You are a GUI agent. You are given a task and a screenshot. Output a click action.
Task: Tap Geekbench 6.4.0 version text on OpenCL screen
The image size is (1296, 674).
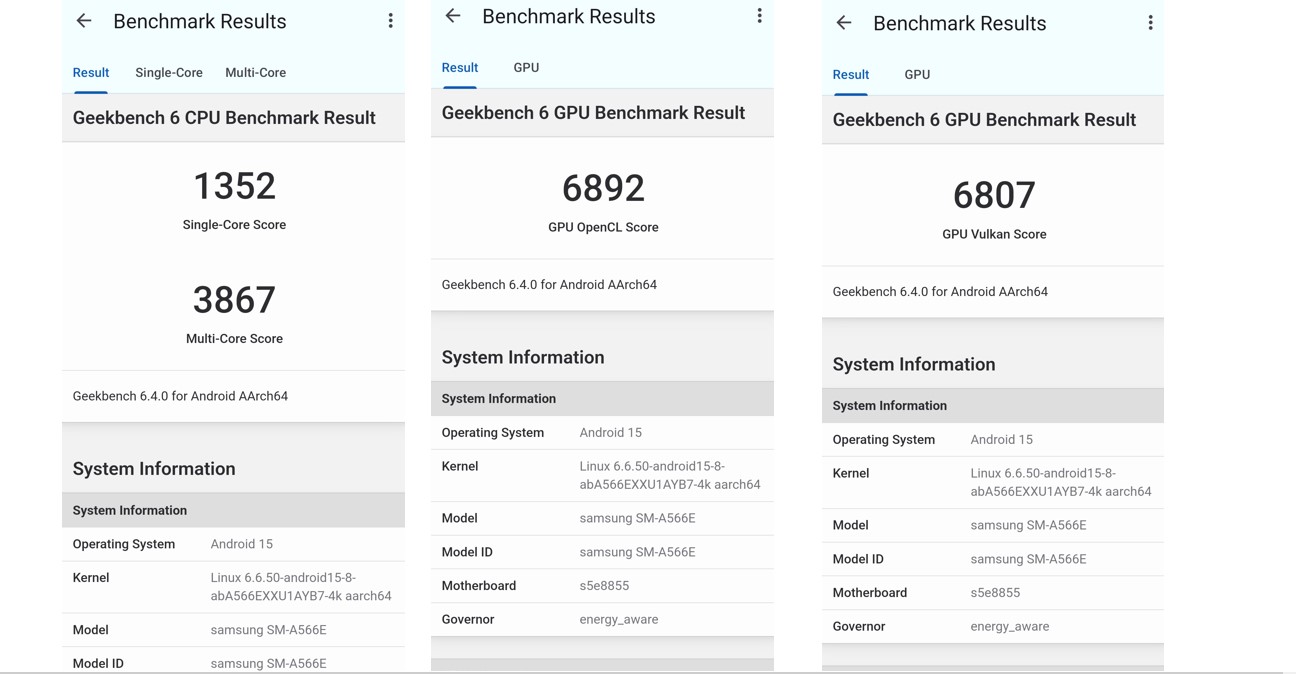549,285
